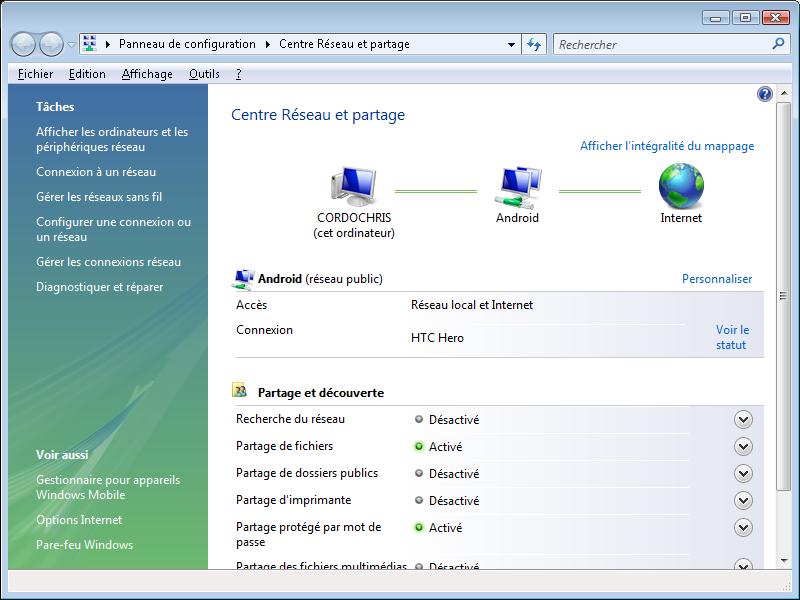
Task: Click the Back navigation arrow button
Action: 23,44
